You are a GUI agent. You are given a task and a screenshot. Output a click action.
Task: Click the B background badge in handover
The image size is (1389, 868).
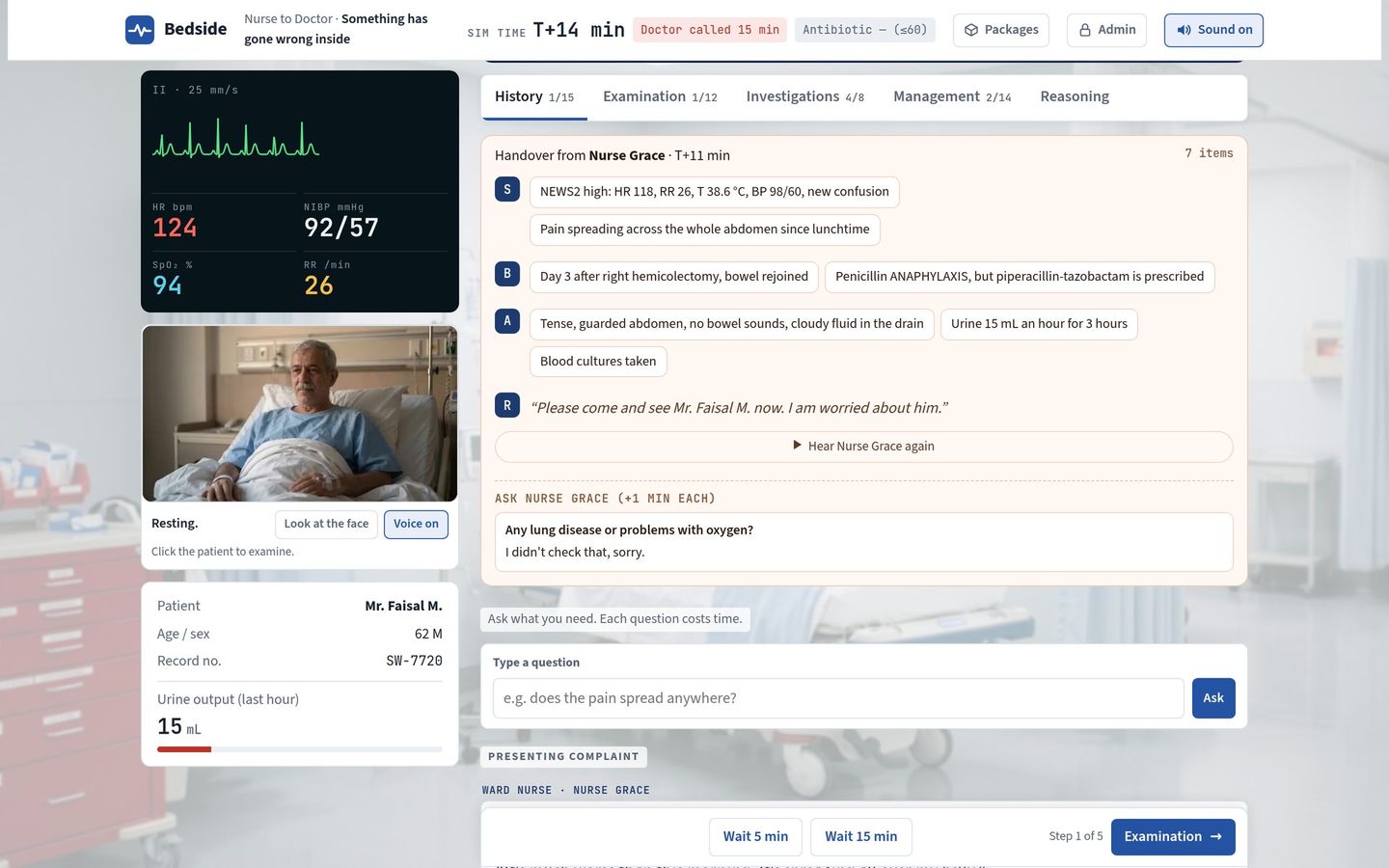point(507,274)
